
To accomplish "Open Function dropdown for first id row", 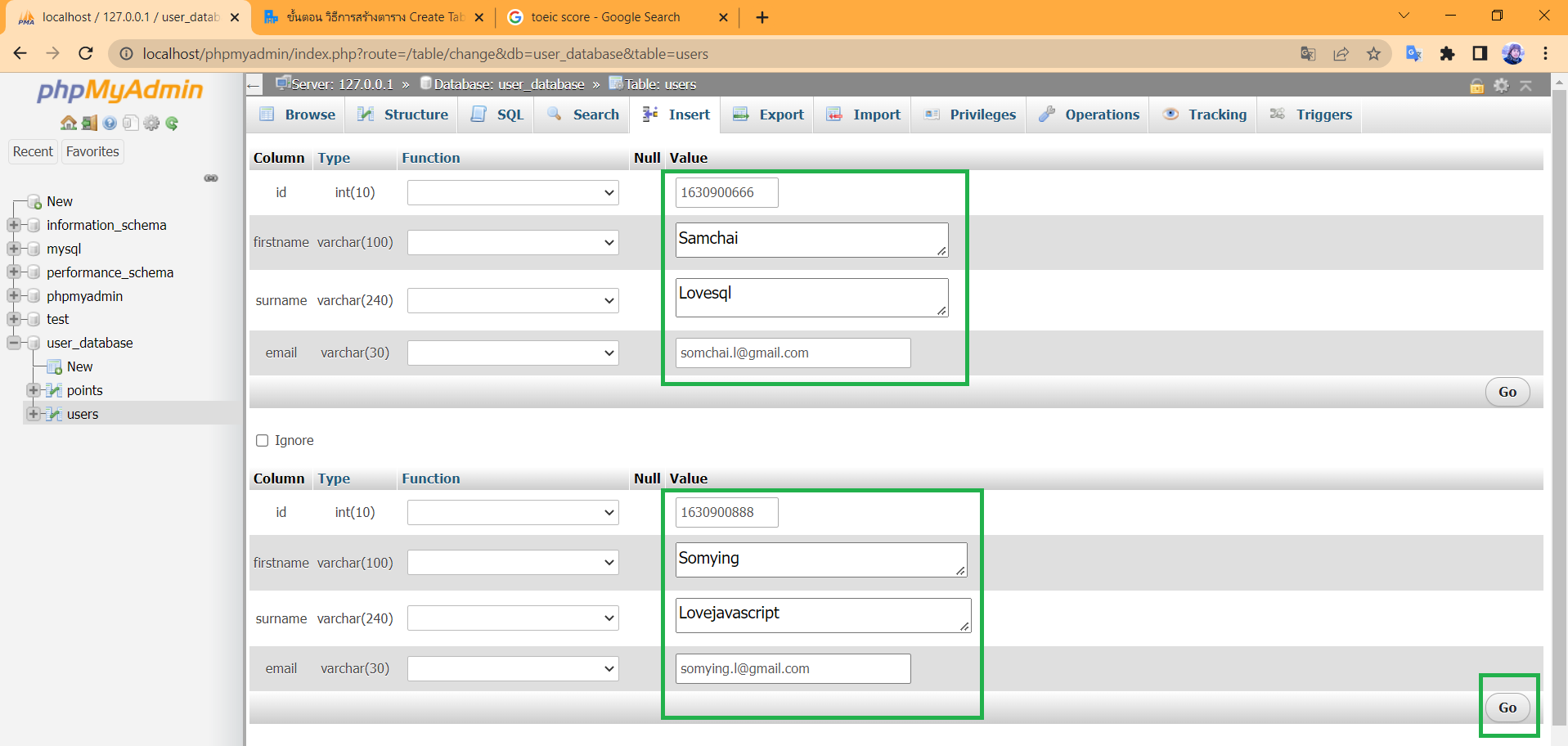I will coord(513,193).
